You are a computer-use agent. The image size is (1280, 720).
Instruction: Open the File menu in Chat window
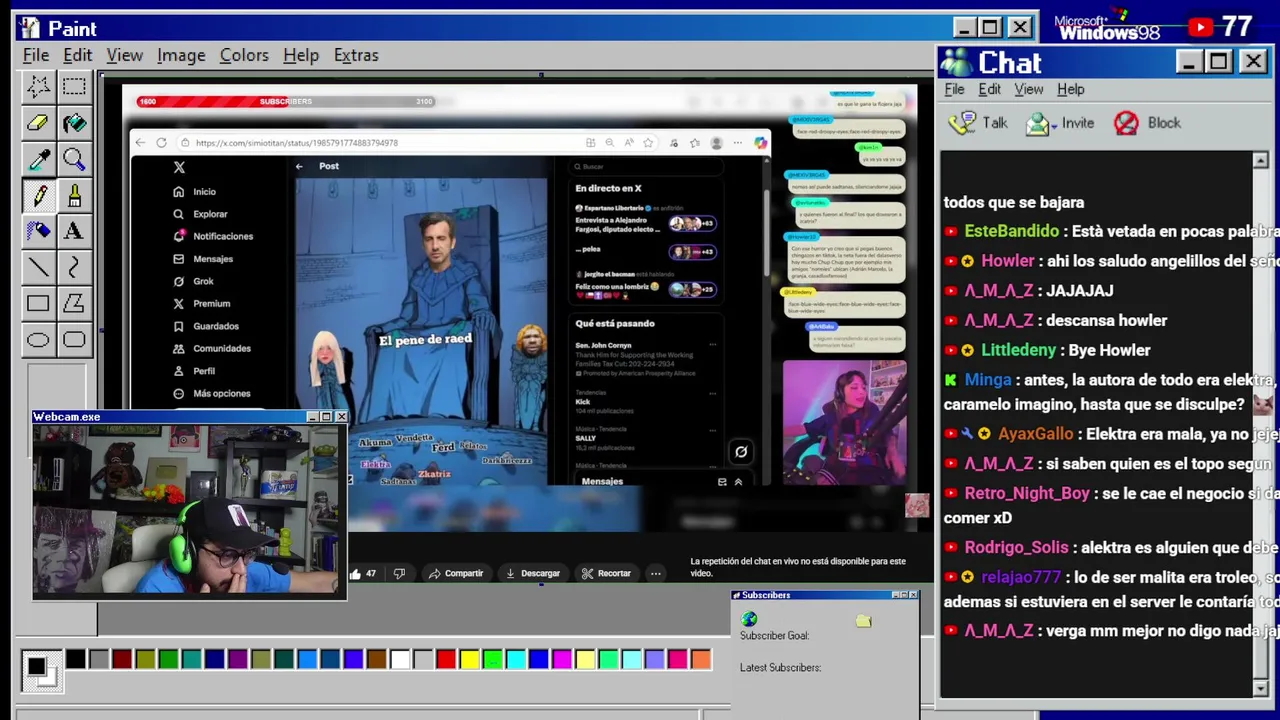tap(955, 89)
